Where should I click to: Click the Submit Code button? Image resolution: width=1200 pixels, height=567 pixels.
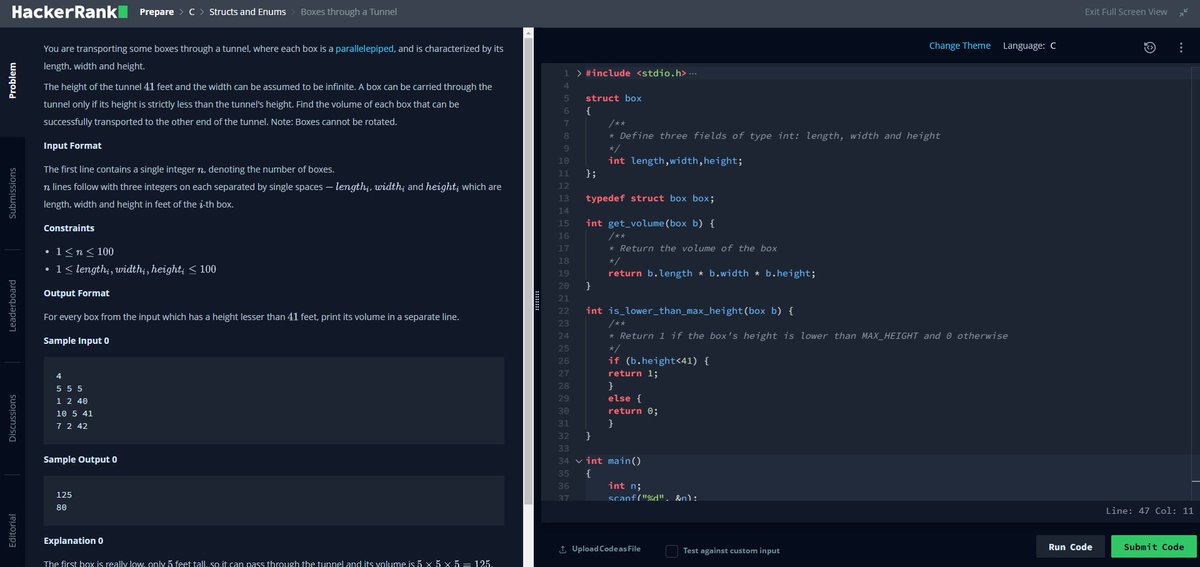(1154, 547)
